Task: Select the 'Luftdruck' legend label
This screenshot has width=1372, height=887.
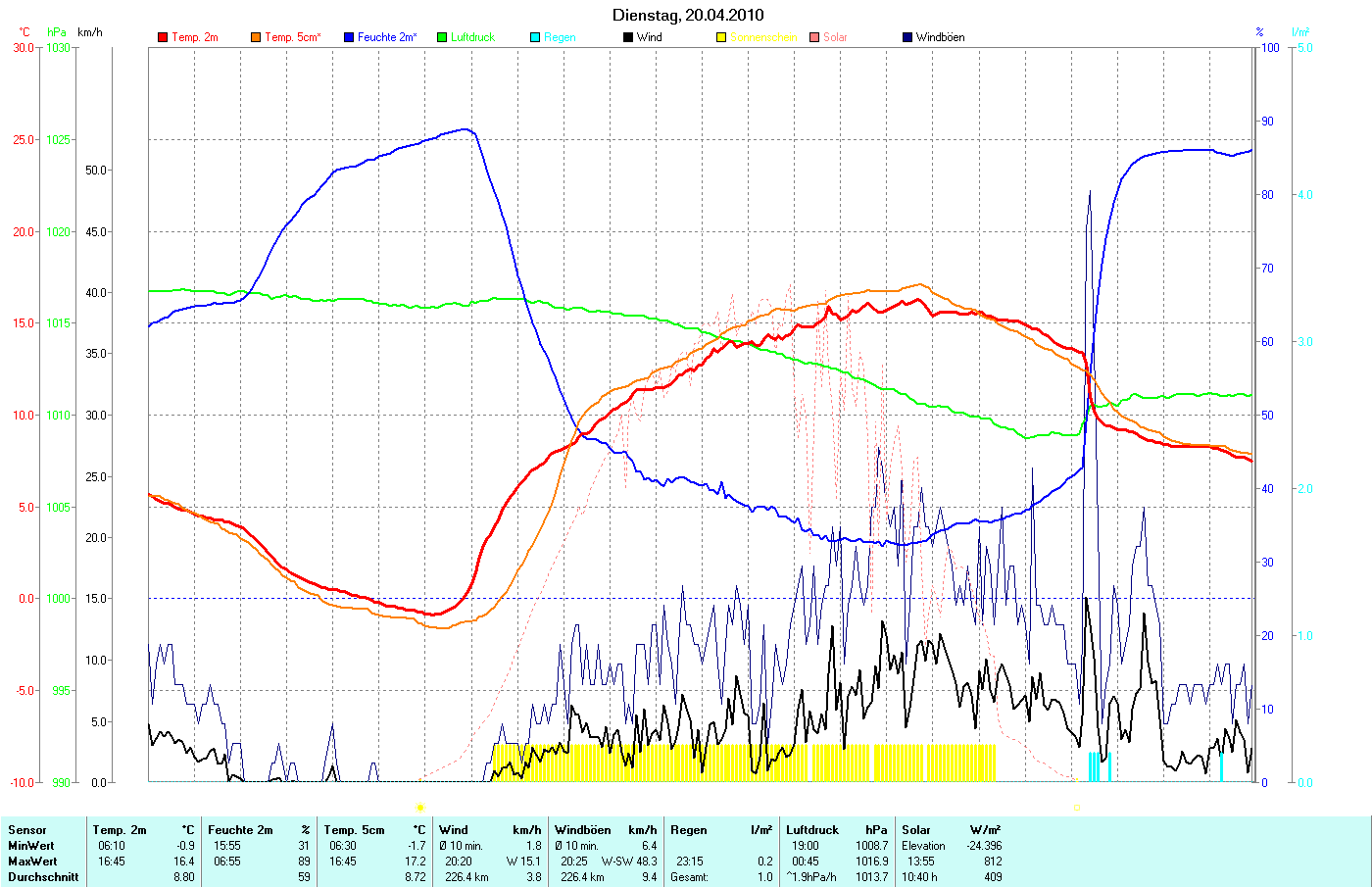Action: click(x=473, y=37)
